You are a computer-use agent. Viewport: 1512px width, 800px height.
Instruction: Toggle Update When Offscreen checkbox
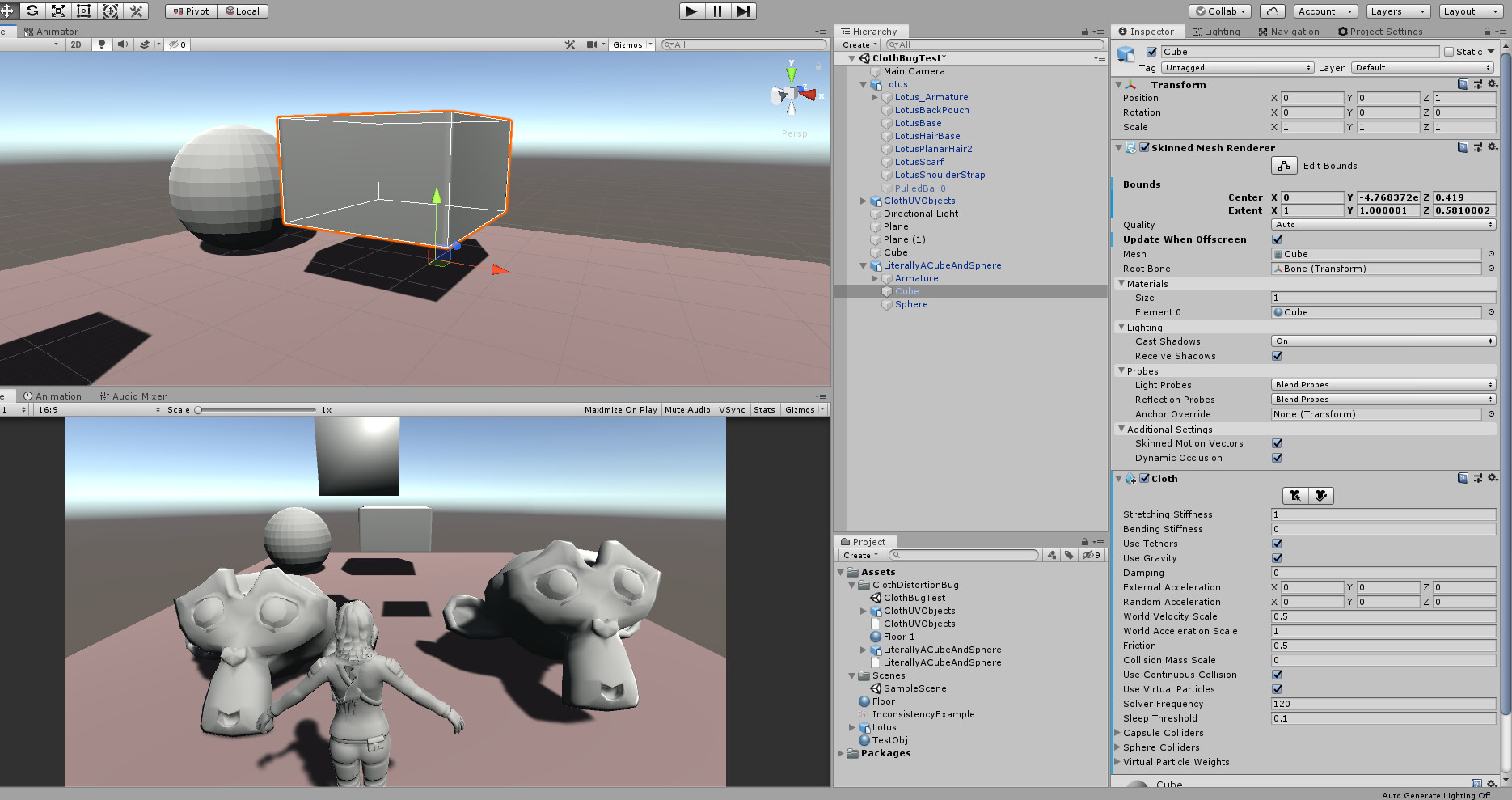[1277, 239]
